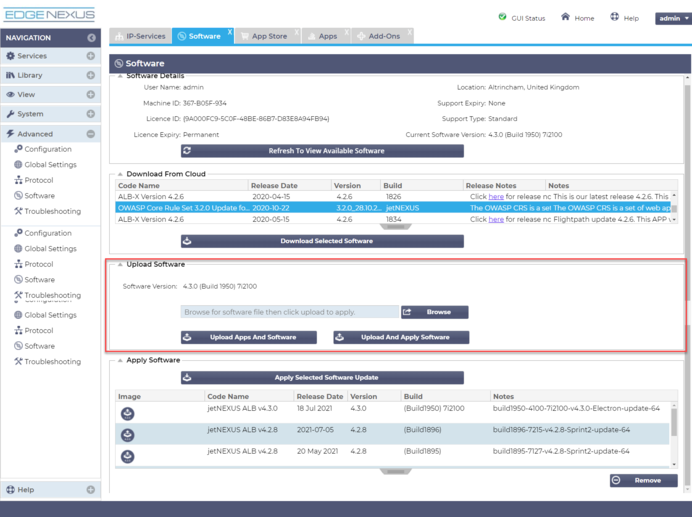
Task: Click Download Selected Software button
Action: (x=322, y=241)
